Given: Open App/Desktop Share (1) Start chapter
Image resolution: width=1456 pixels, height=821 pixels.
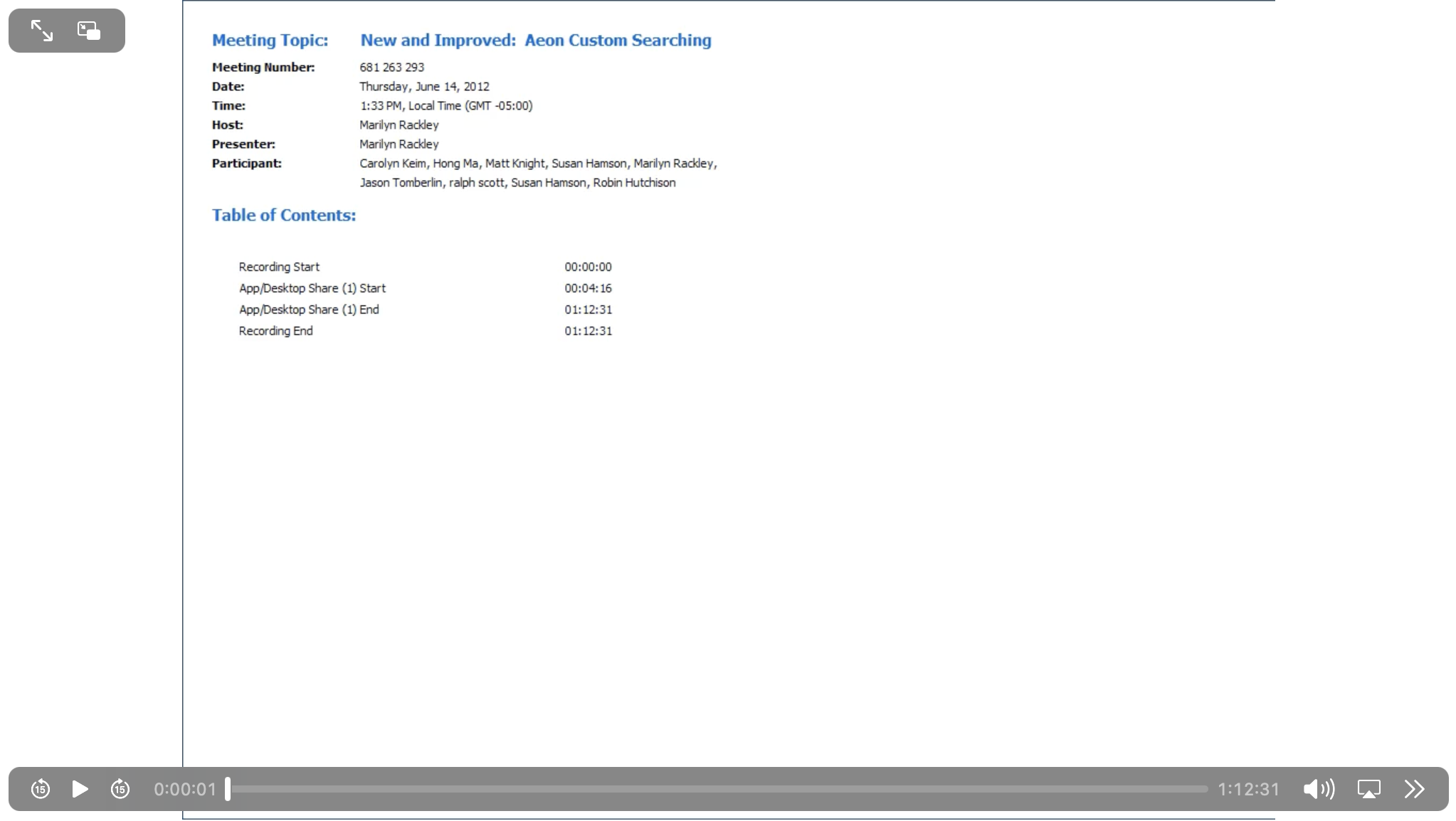Looking at the screenshot, I should [312, 288].
